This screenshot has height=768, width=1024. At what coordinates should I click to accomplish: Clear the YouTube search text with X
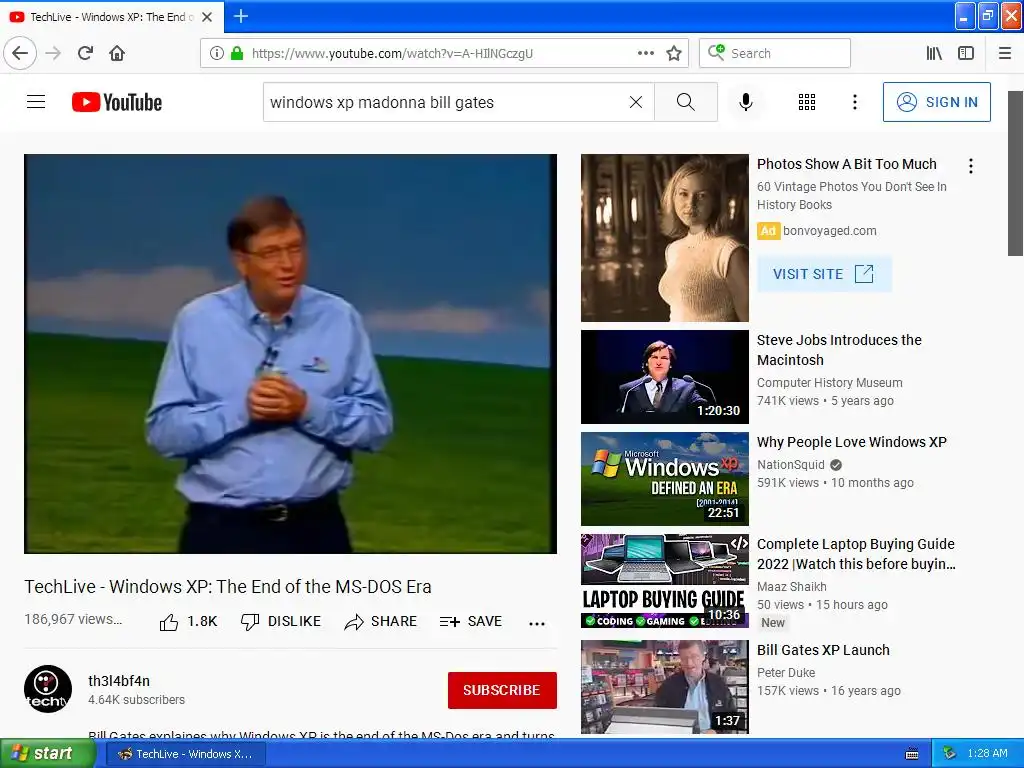click(x=635, y=102)
